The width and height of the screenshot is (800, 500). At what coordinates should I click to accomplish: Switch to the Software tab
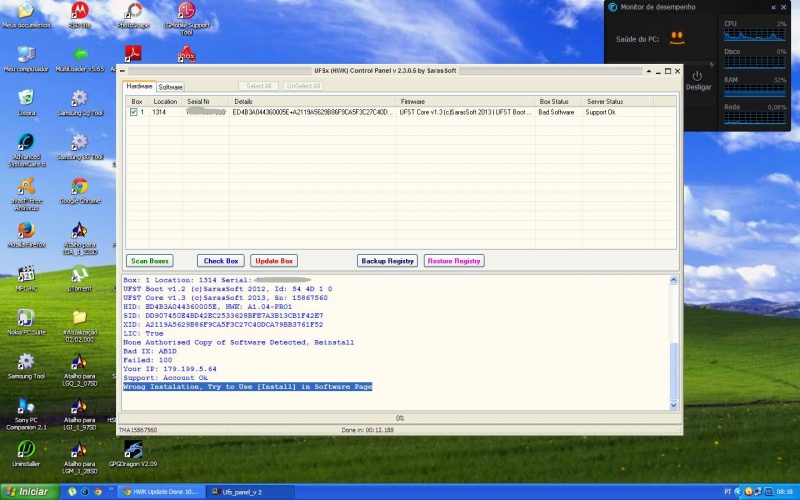[170, 87]
